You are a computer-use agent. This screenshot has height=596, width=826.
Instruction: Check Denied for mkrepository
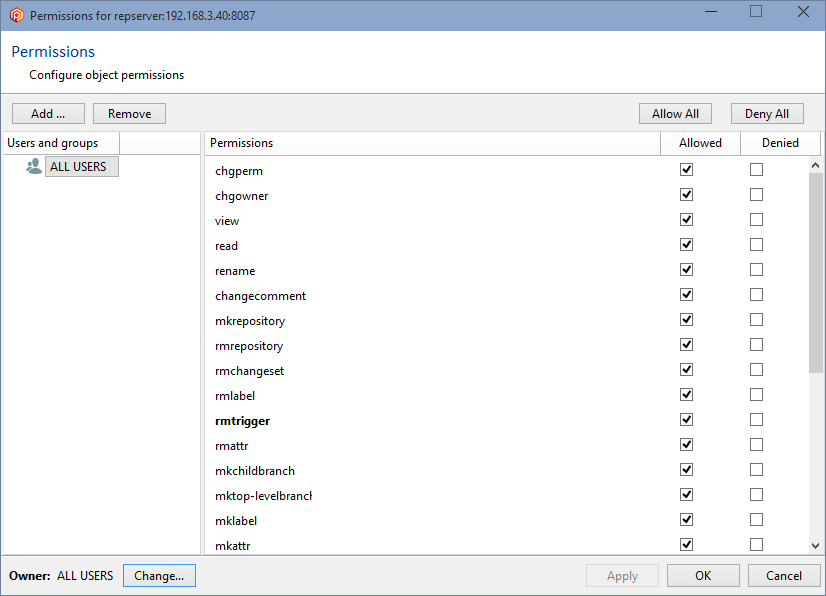(x=756, y=320)
